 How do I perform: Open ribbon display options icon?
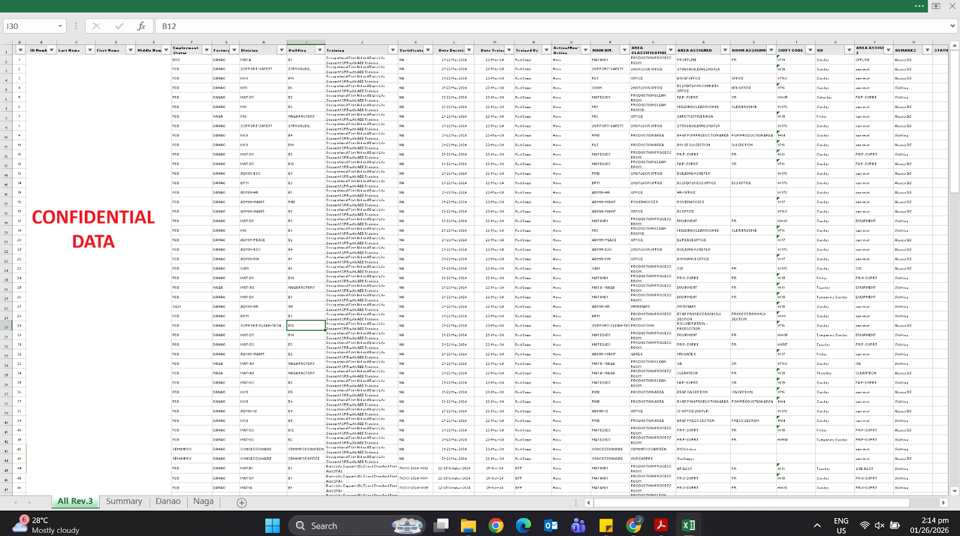(x=936, y=6)
